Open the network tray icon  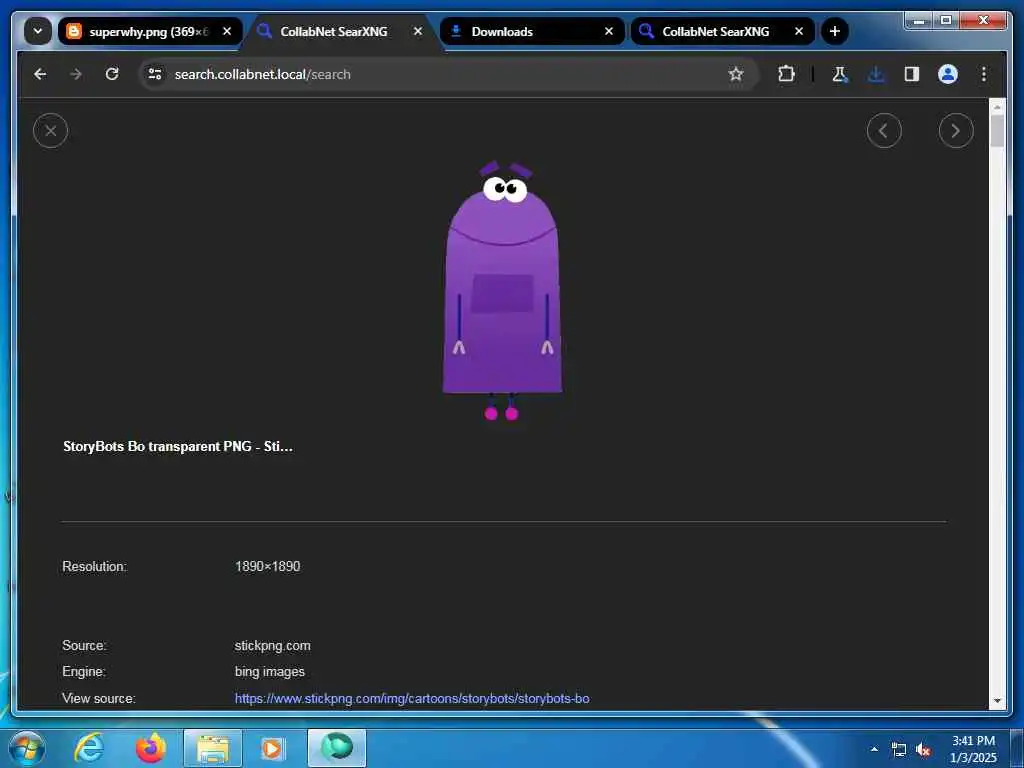click(x=899, y=750)
